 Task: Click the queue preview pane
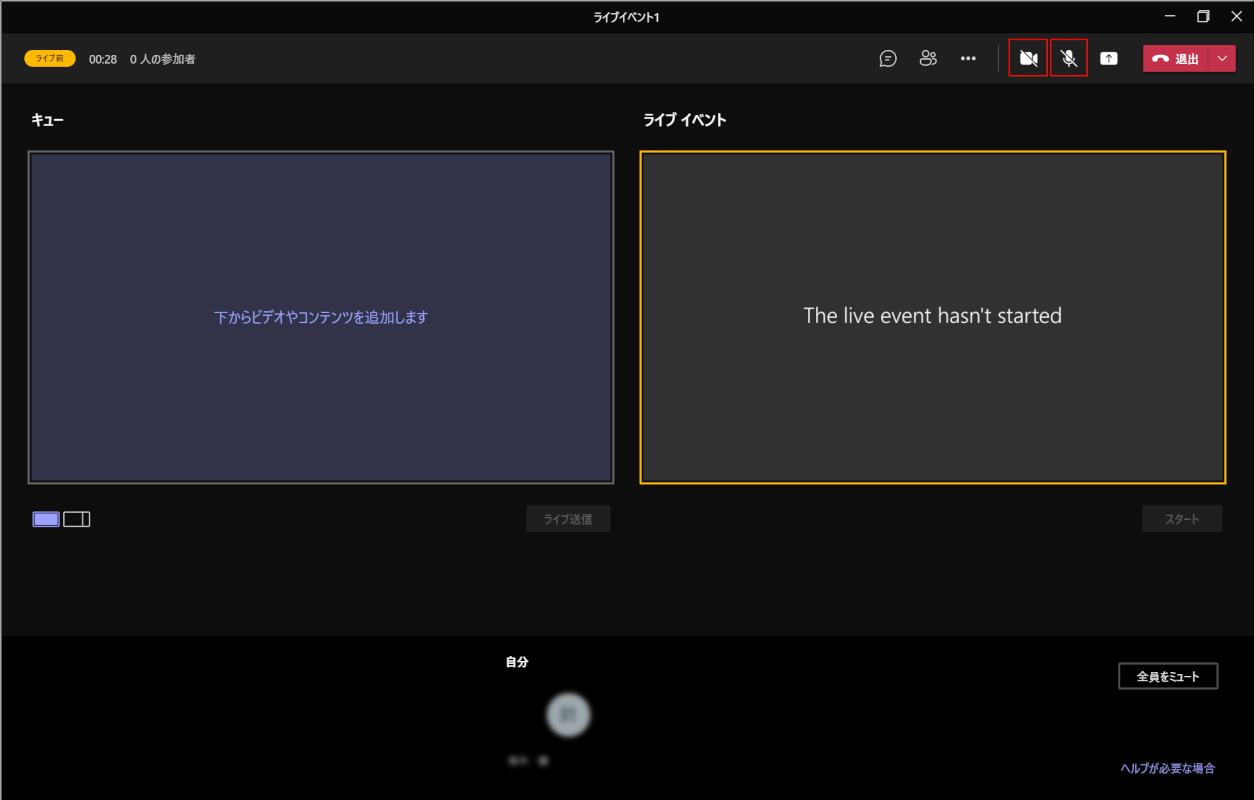pos(321,317)
